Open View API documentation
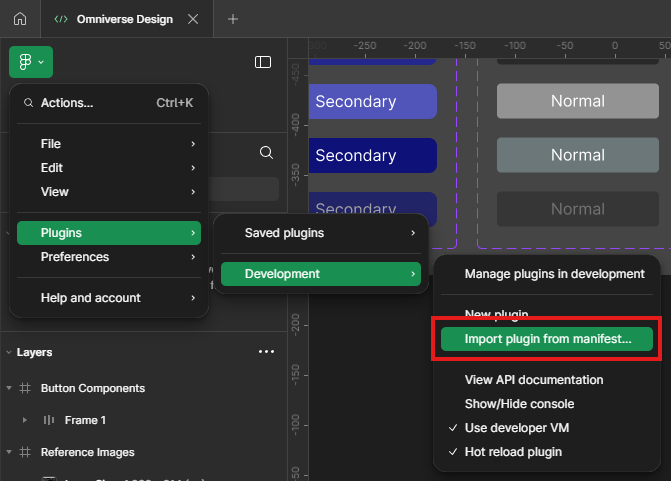Screen dimensions: 671x481 [x=547, y=380]
